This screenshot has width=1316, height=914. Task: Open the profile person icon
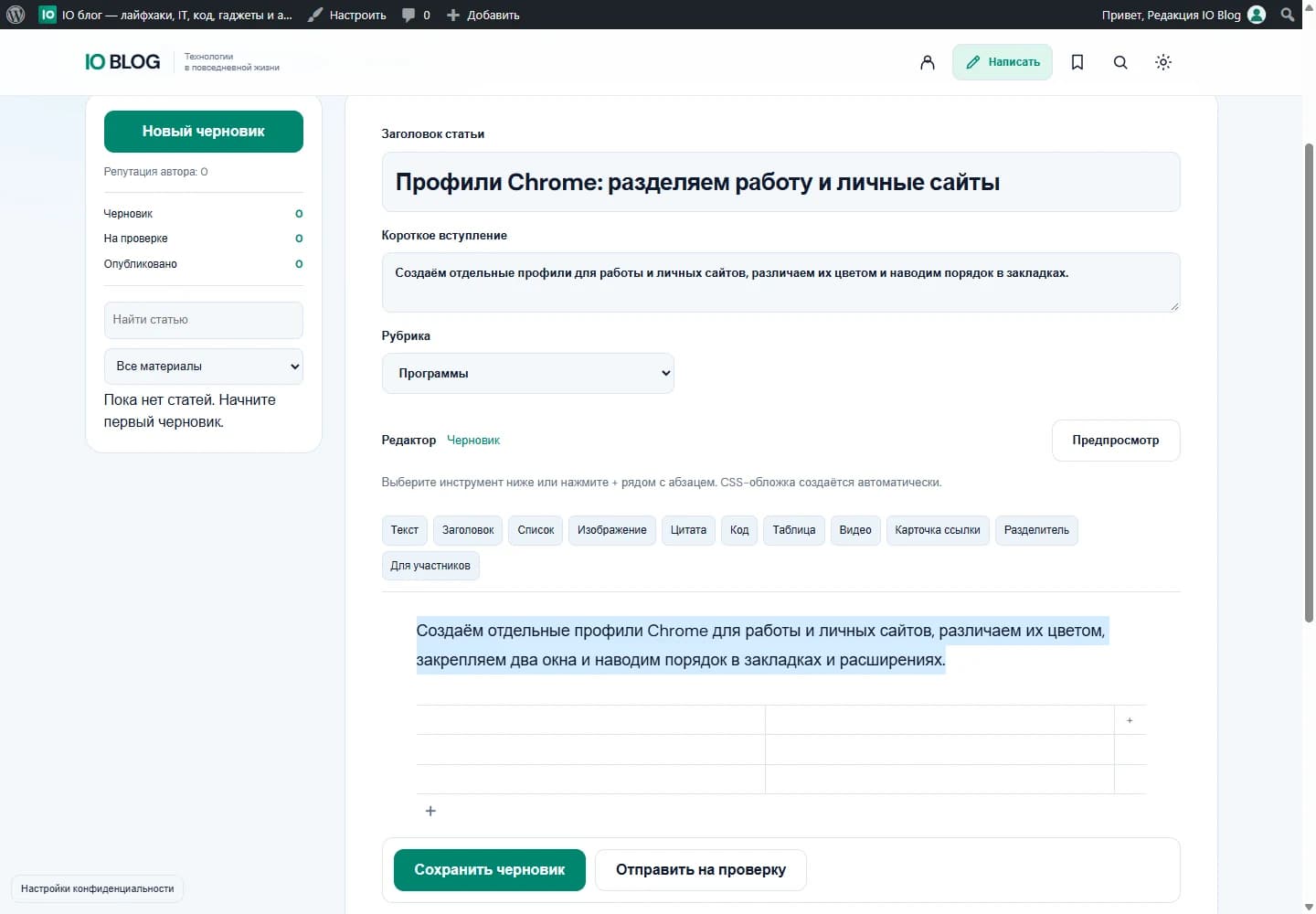tap(928, 62)
